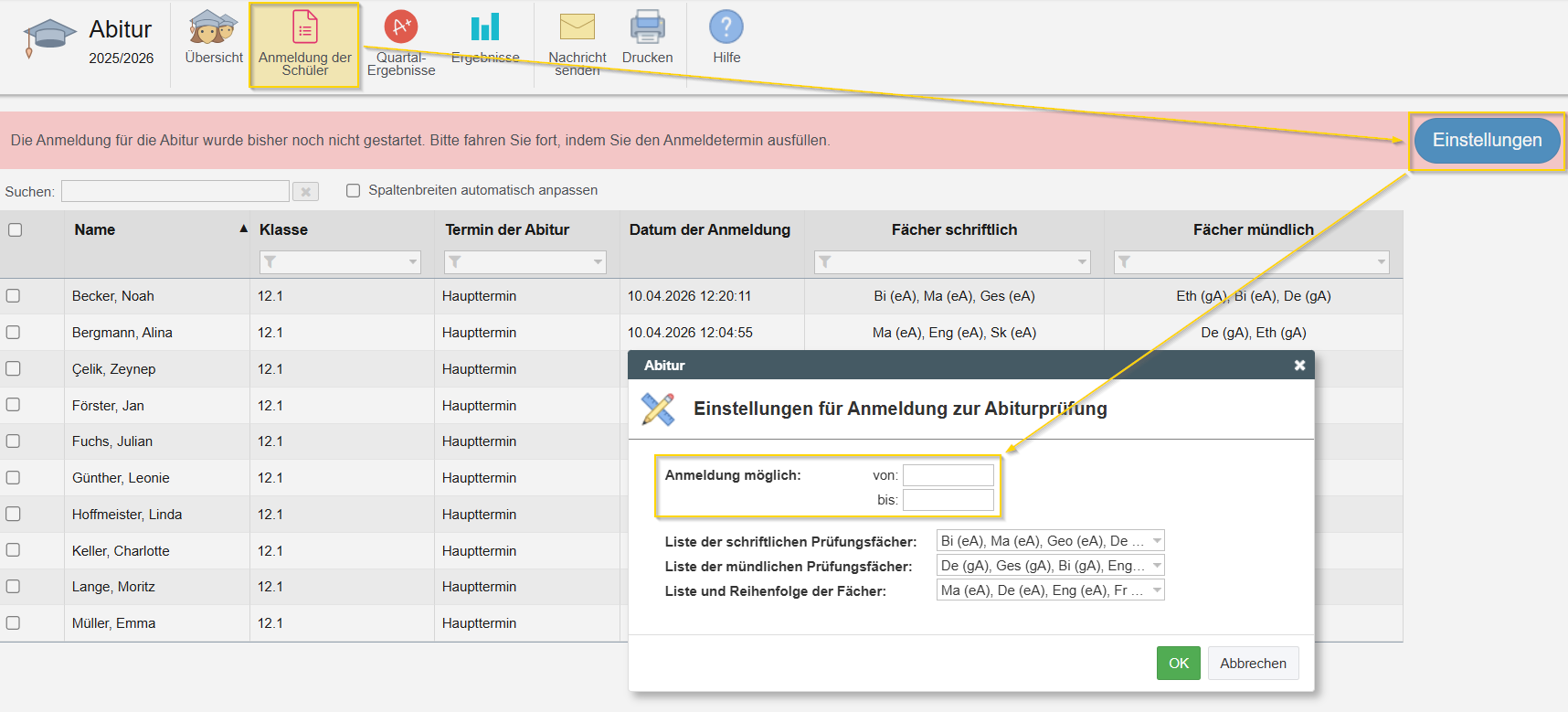
Task: Expand Liste und Reihenfolge der Fächer dropdown
Action: [x=1157, y=590]
